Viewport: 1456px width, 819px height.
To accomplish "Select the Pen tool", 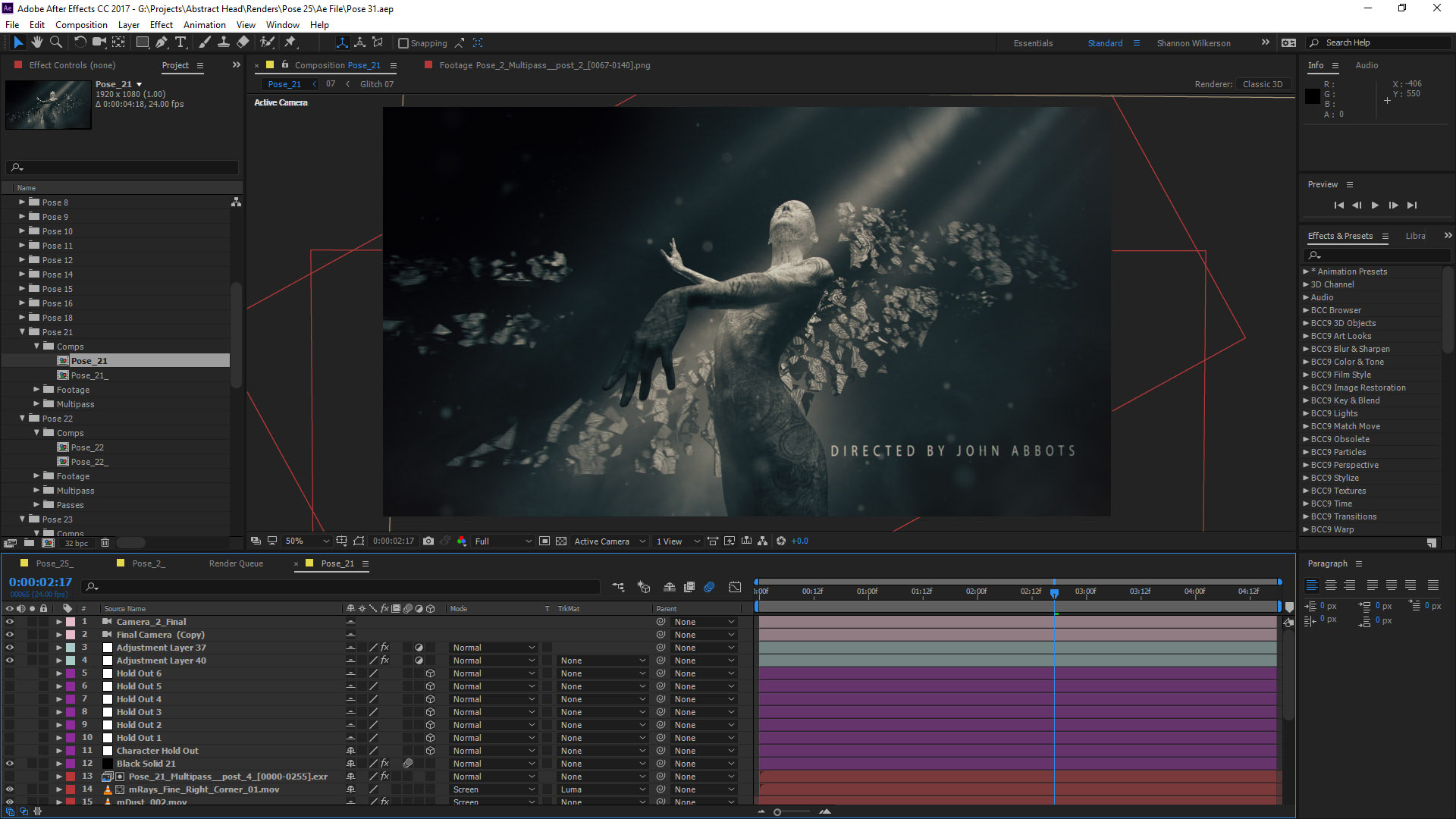I will (162, 42).
